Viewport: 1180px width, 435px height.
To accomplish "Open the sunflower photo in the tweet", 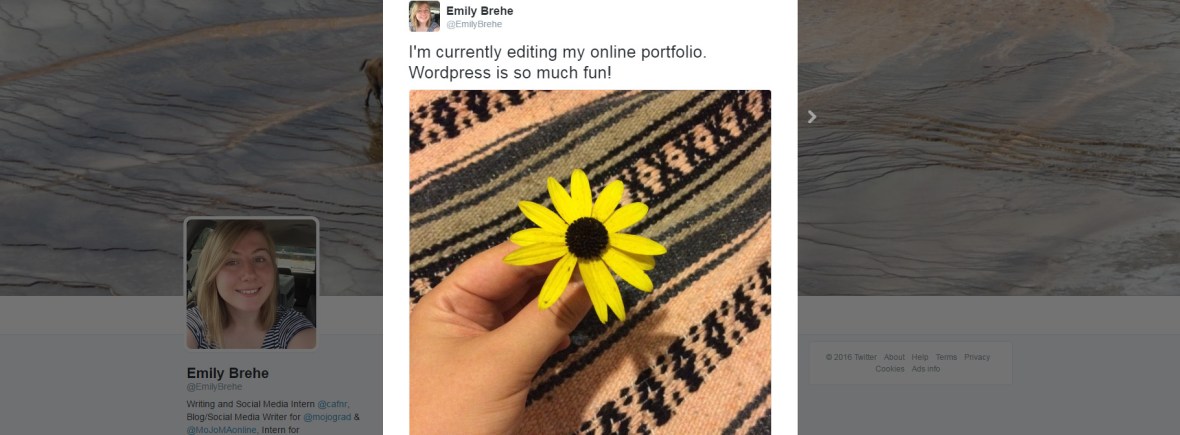I will coord(590,262).
